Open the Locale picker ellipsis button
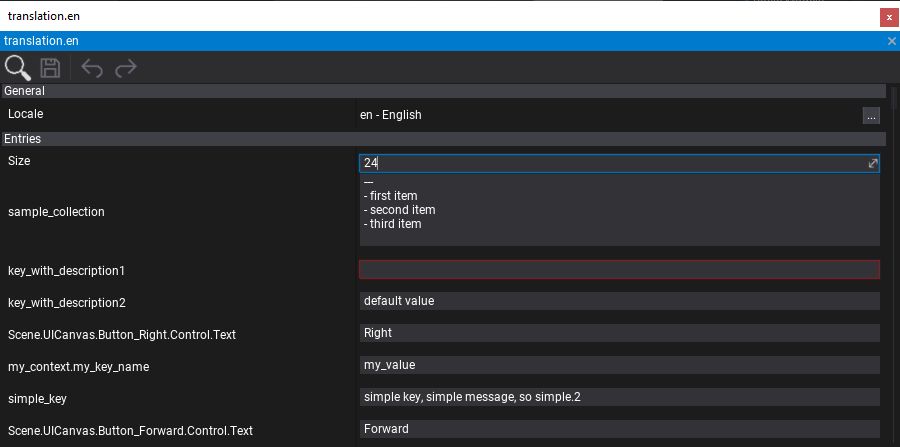 click(871, 115)
